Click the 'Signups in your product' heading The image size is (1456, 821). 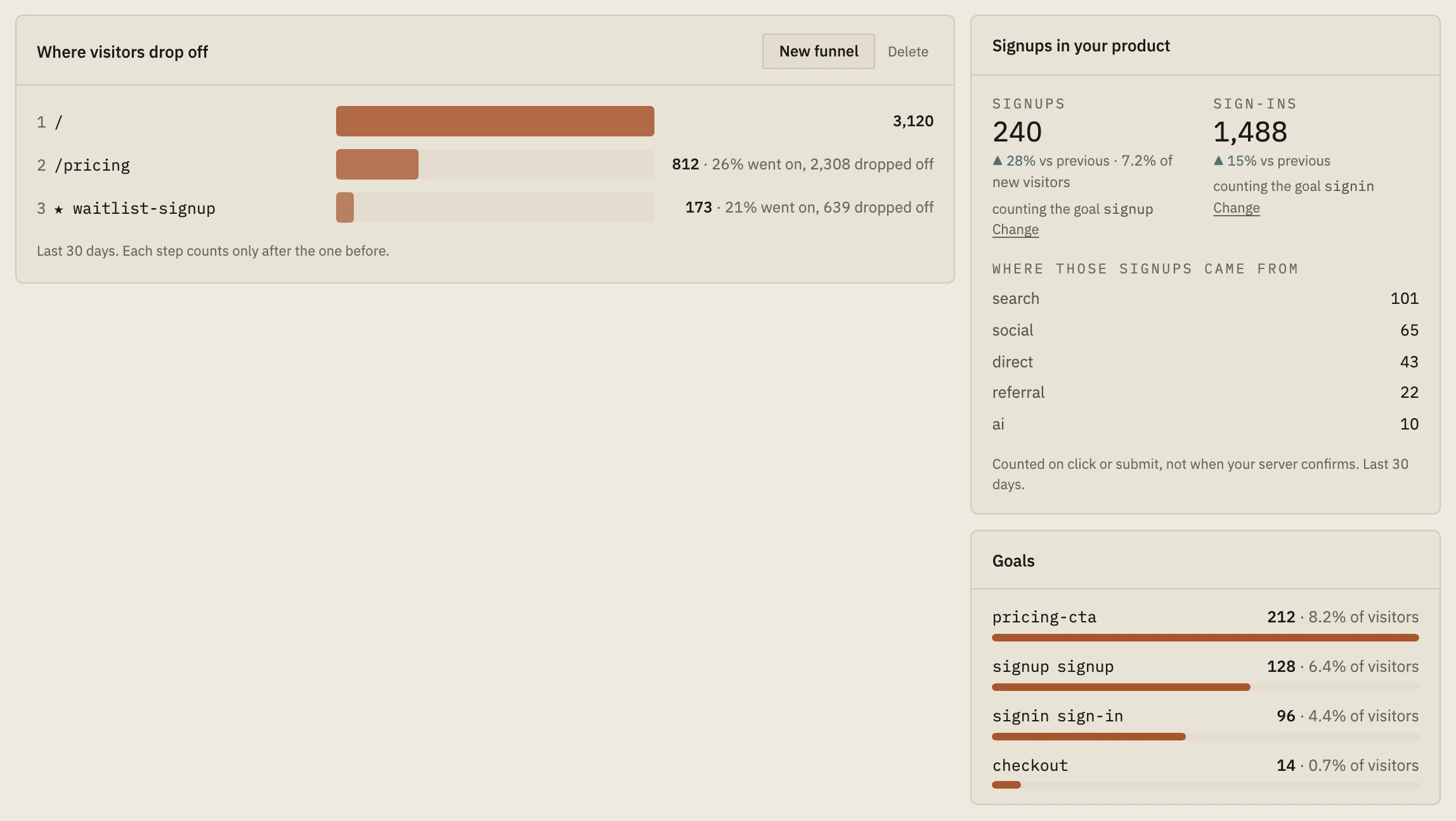click(1081, 46)
